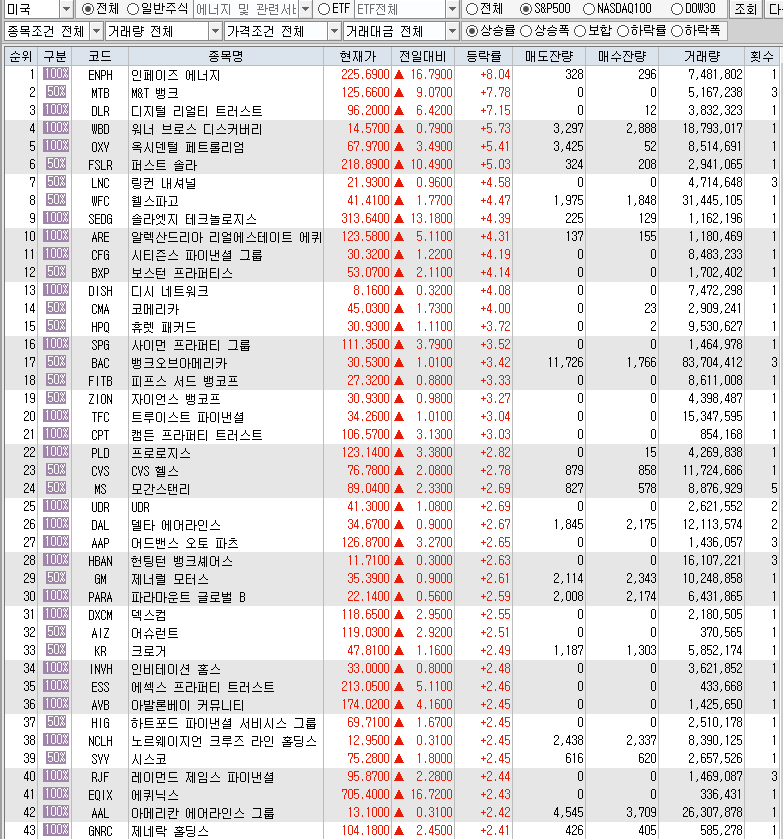
Task: Click the up arrow beside ENPH's 16.7900 change
Action: [399, 75]
